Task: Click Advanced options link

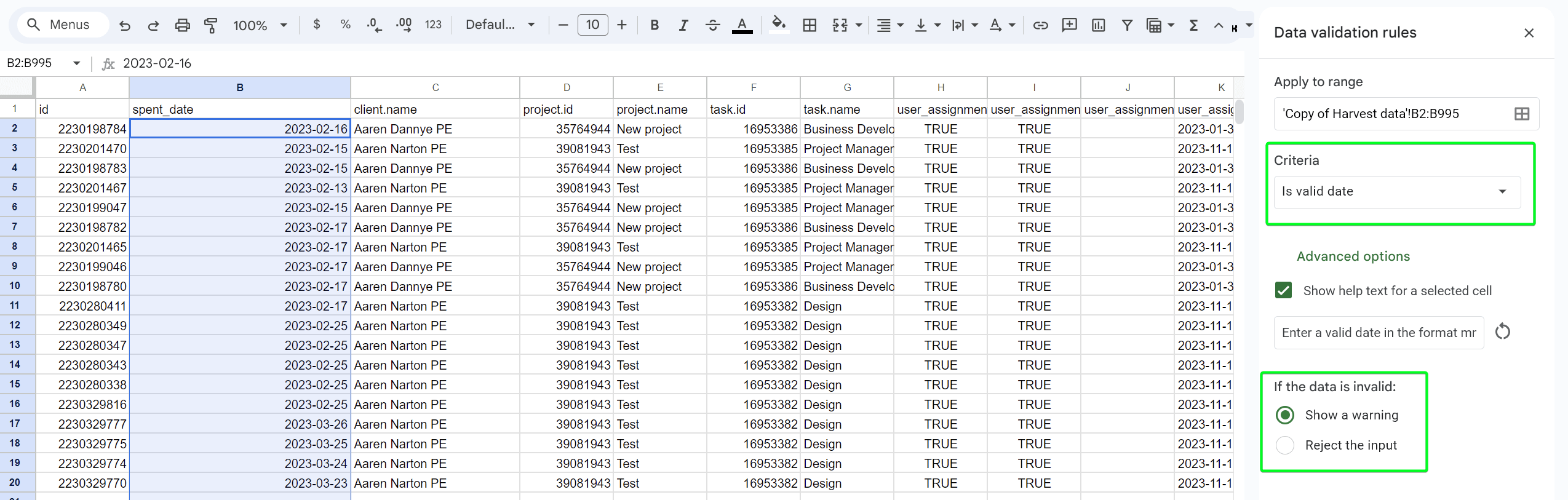Action: [x=1353, y=256]
